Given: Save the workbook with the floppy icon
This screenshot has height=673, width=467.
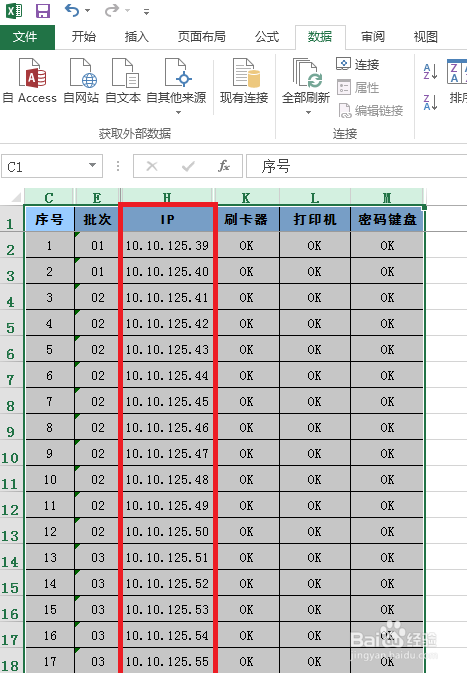Looking at the screenshot, I should click(43, 11).
